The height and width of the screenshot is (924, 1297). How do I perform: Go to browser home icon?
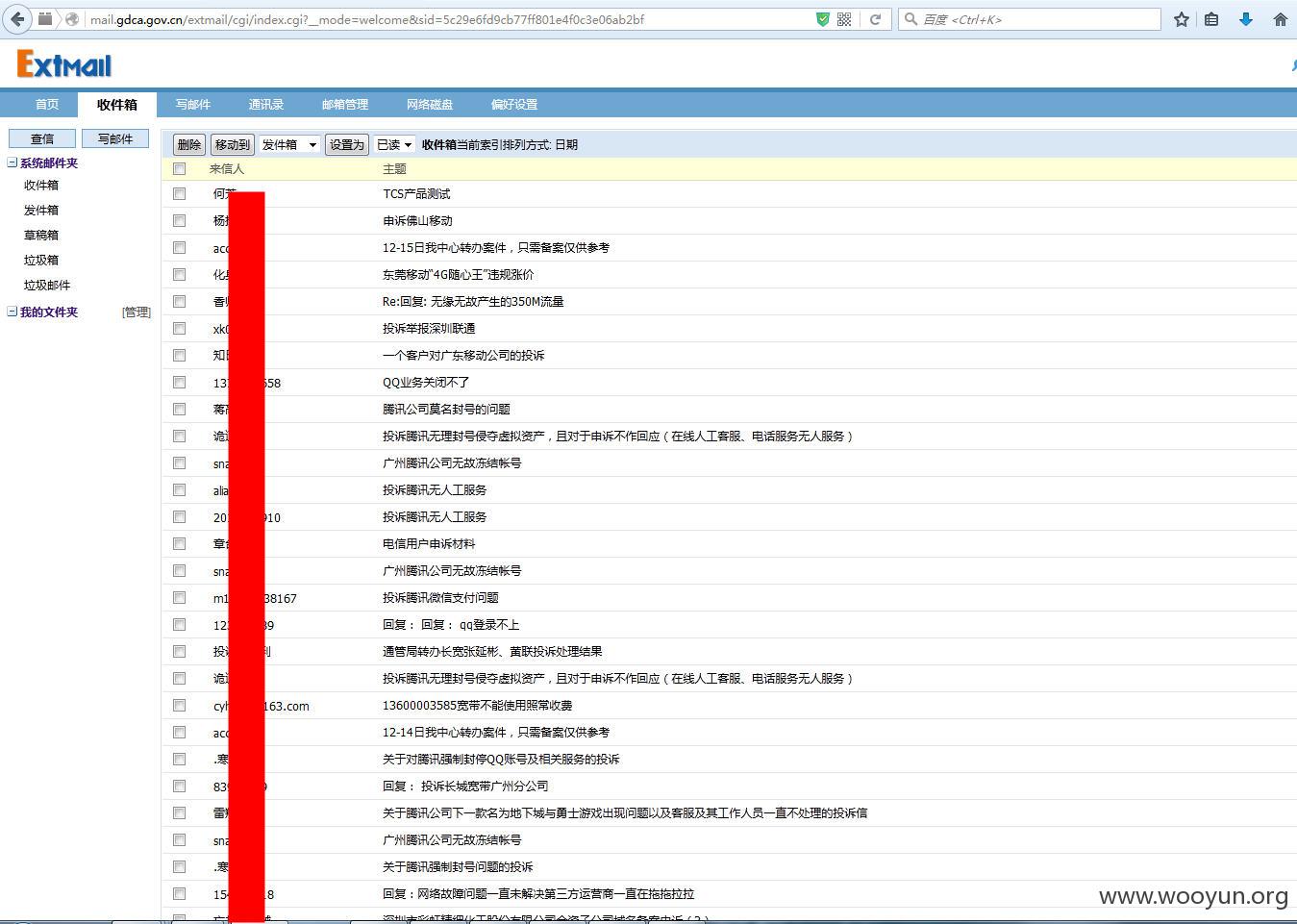pyautogui.click(x=1280, y=19)
